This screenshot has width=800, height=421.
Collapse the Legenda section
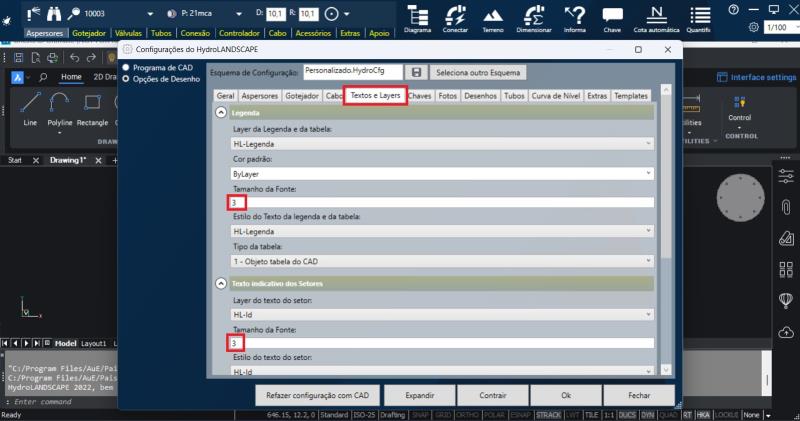[x=221, y=114]
